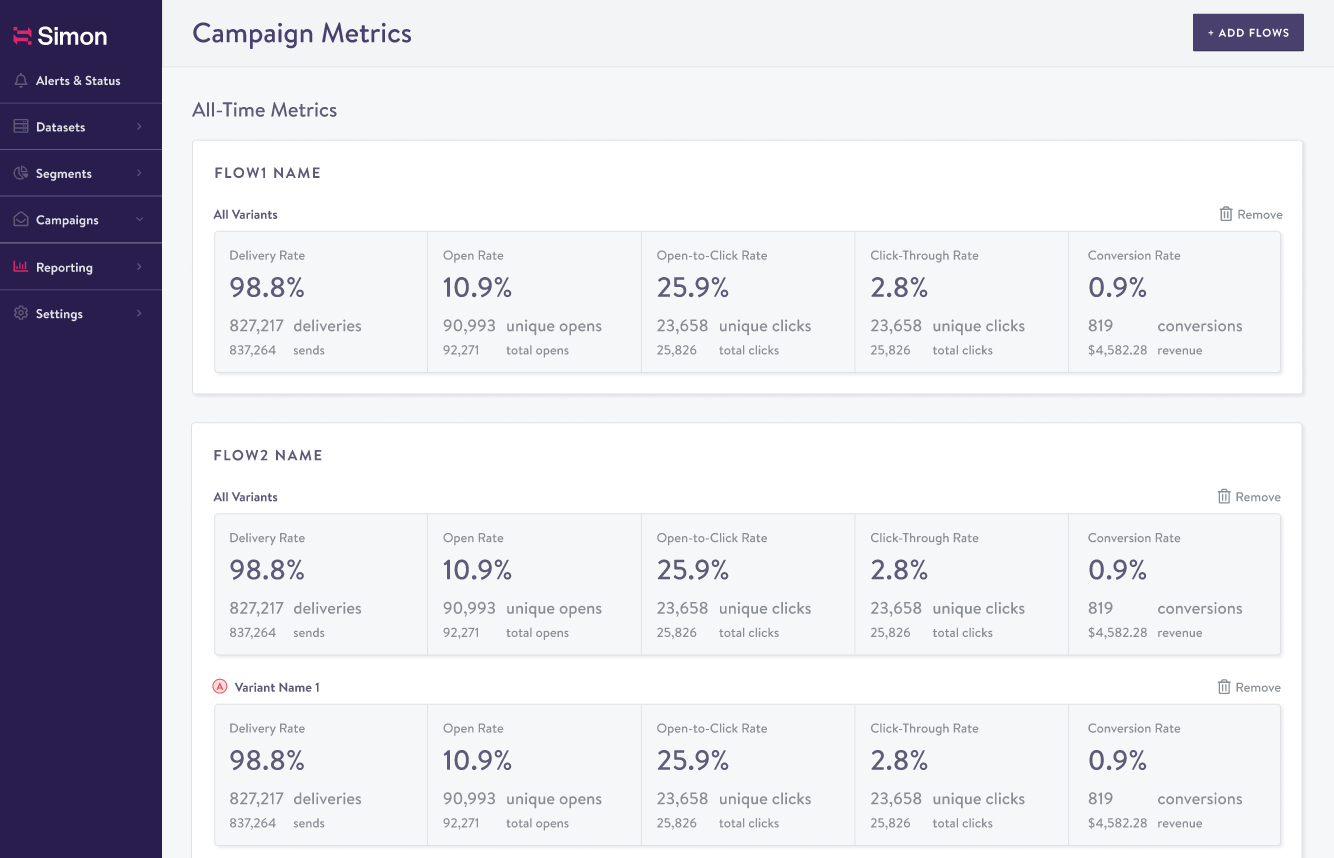The height and width of the screenshot is (858, 1334).
Task: Click the Datasets table icon
Action: [20, 127]
